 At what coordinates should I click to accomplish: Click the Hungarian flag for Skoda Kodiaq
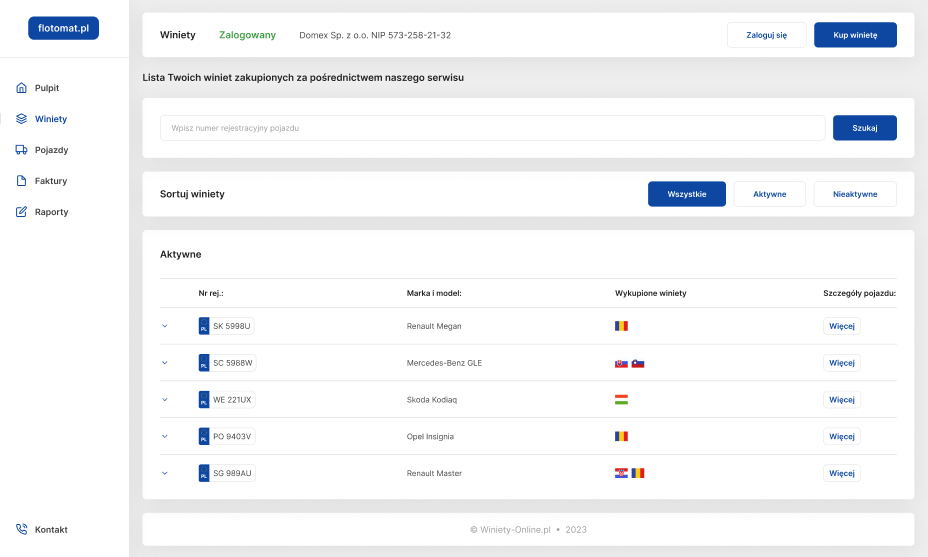(621, 400)
